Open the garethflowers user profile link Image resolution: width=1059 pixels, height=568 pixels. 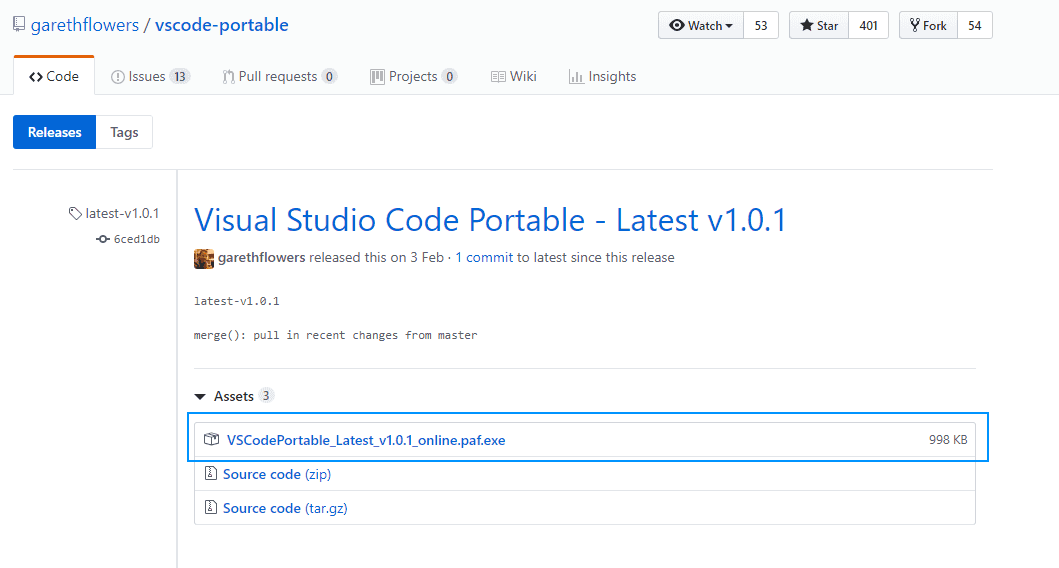tap(84, 25)
